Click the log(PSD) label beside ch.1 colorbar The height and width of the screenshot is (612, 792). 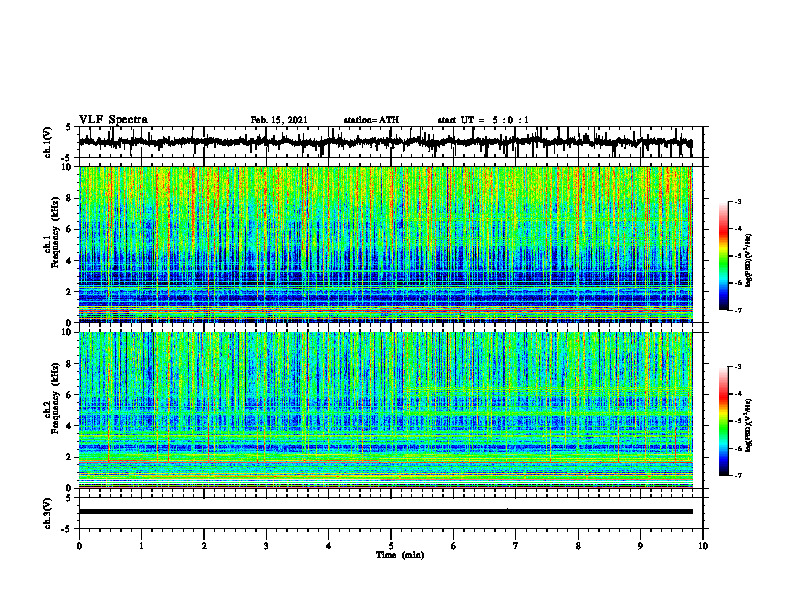(x=749, y=261)
